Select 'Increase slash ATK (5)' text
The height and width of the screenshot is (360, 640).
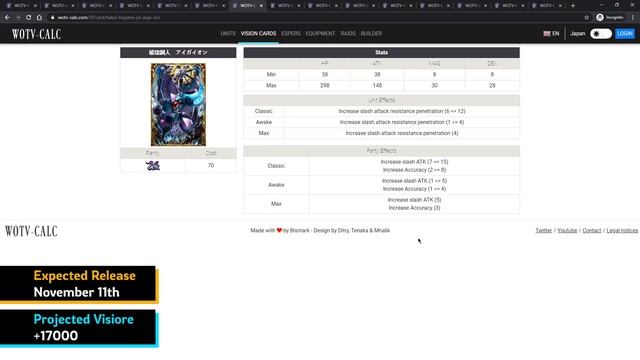click(414, 200)
